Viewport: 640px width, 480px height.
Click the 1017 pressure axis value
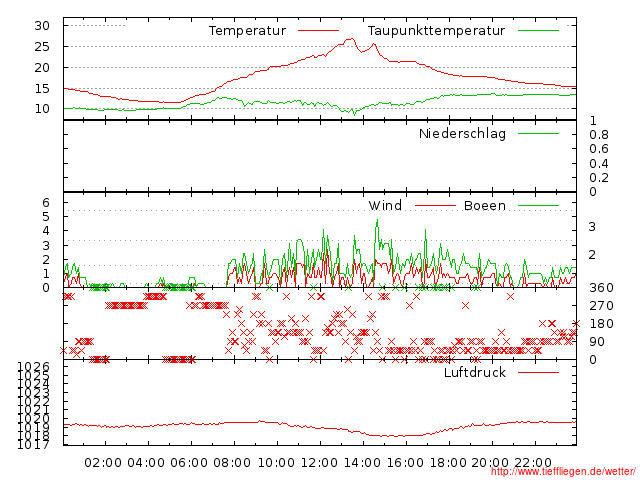point(33,444)
